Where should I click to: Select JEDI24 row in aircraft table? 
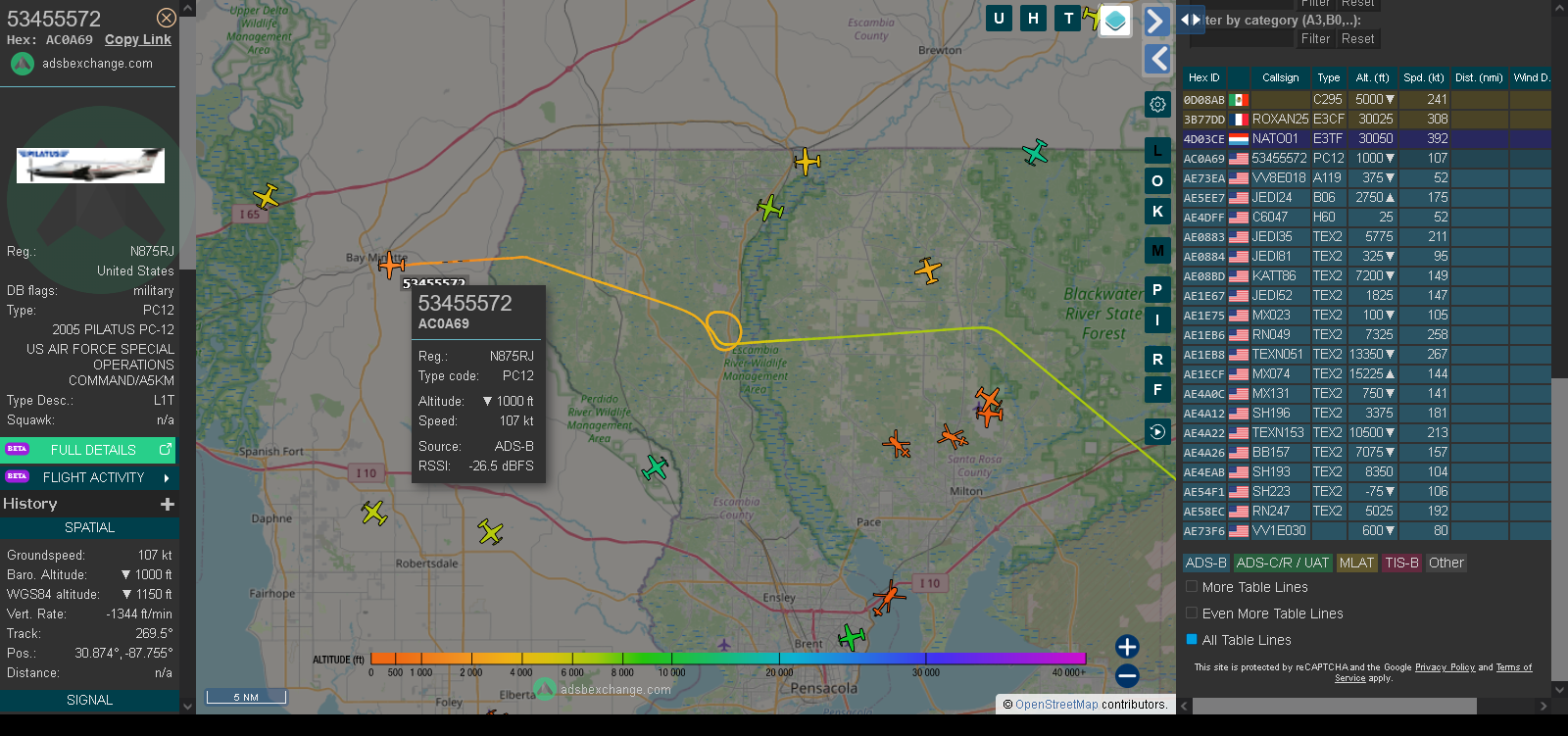(x=1366, y=198)
